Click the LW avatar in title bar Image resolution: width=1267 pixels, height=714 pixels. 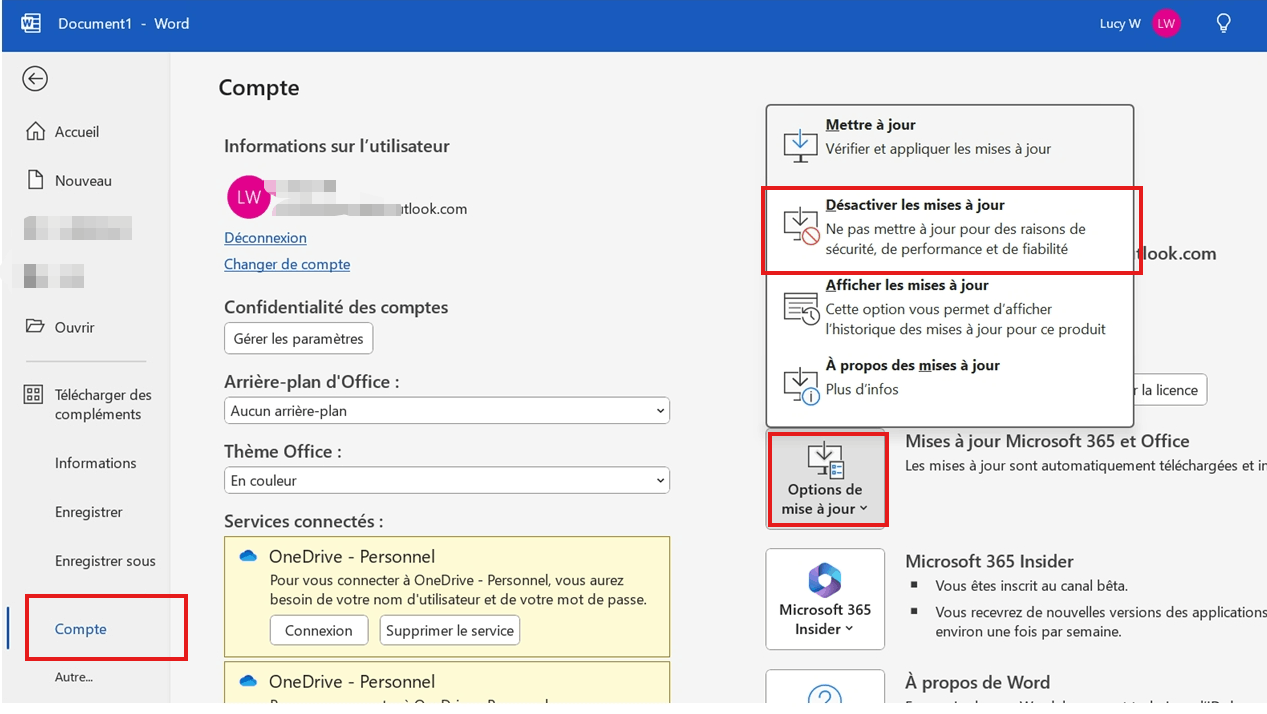(x=1167, y=23)
